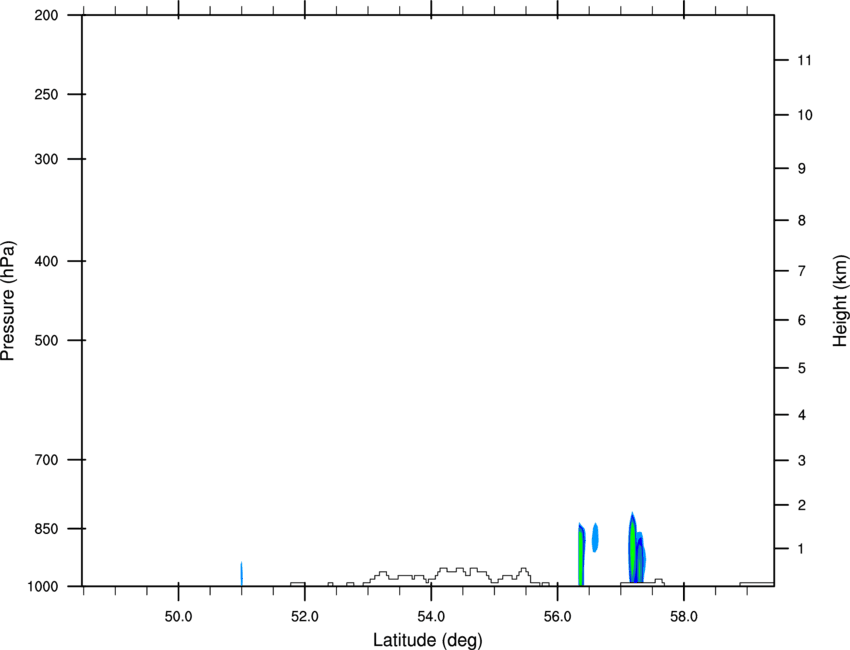Click the 6 km height label

[x=802, y=320]
